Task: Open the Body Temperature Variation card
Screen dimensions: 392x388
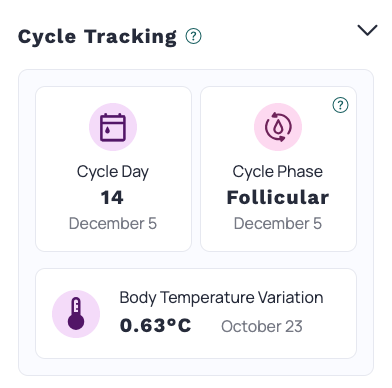Action: pyautogui.click(x=196, y=313)
